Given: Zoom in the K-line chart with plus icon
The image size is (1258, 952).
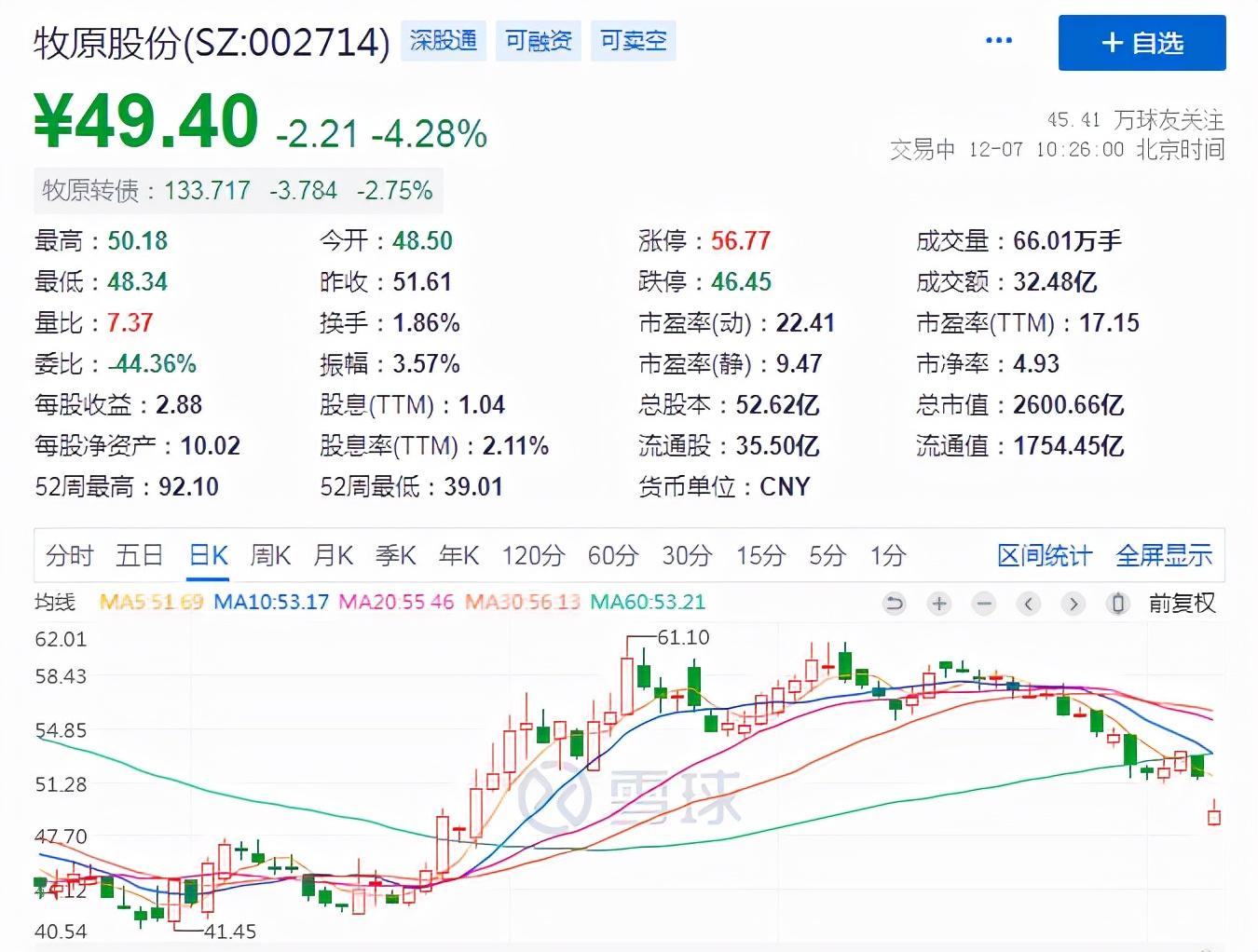Looking at the screenshot, I should point(939,604).
